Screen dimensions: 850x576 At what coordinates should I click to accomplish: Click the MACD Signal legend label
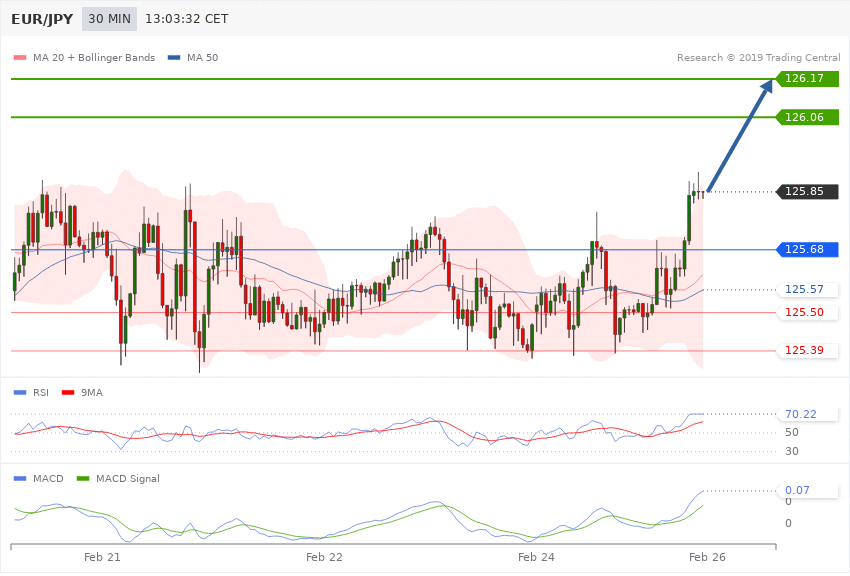pos(128,478)
